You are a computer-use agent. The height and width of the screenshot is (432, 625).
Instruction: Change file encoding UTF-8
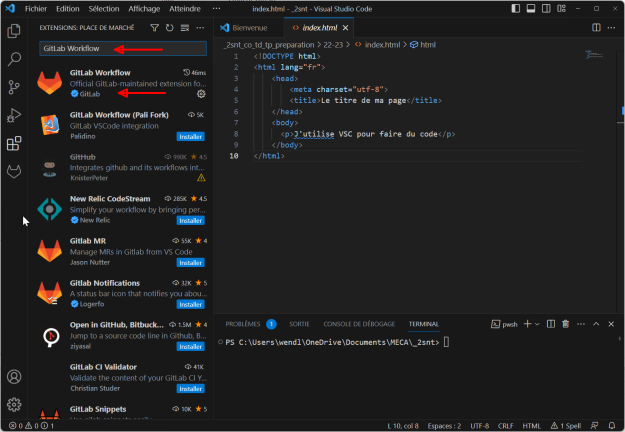click(480, 426)
